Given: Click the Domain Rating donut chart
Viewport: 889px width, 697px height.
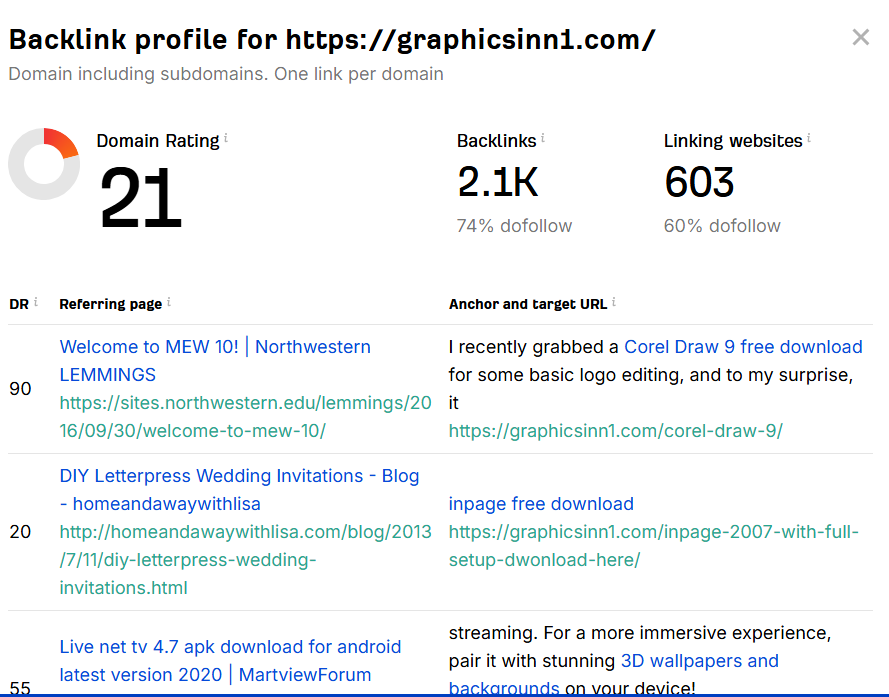Looking at the screenshot, I should (x=44, y=164).
